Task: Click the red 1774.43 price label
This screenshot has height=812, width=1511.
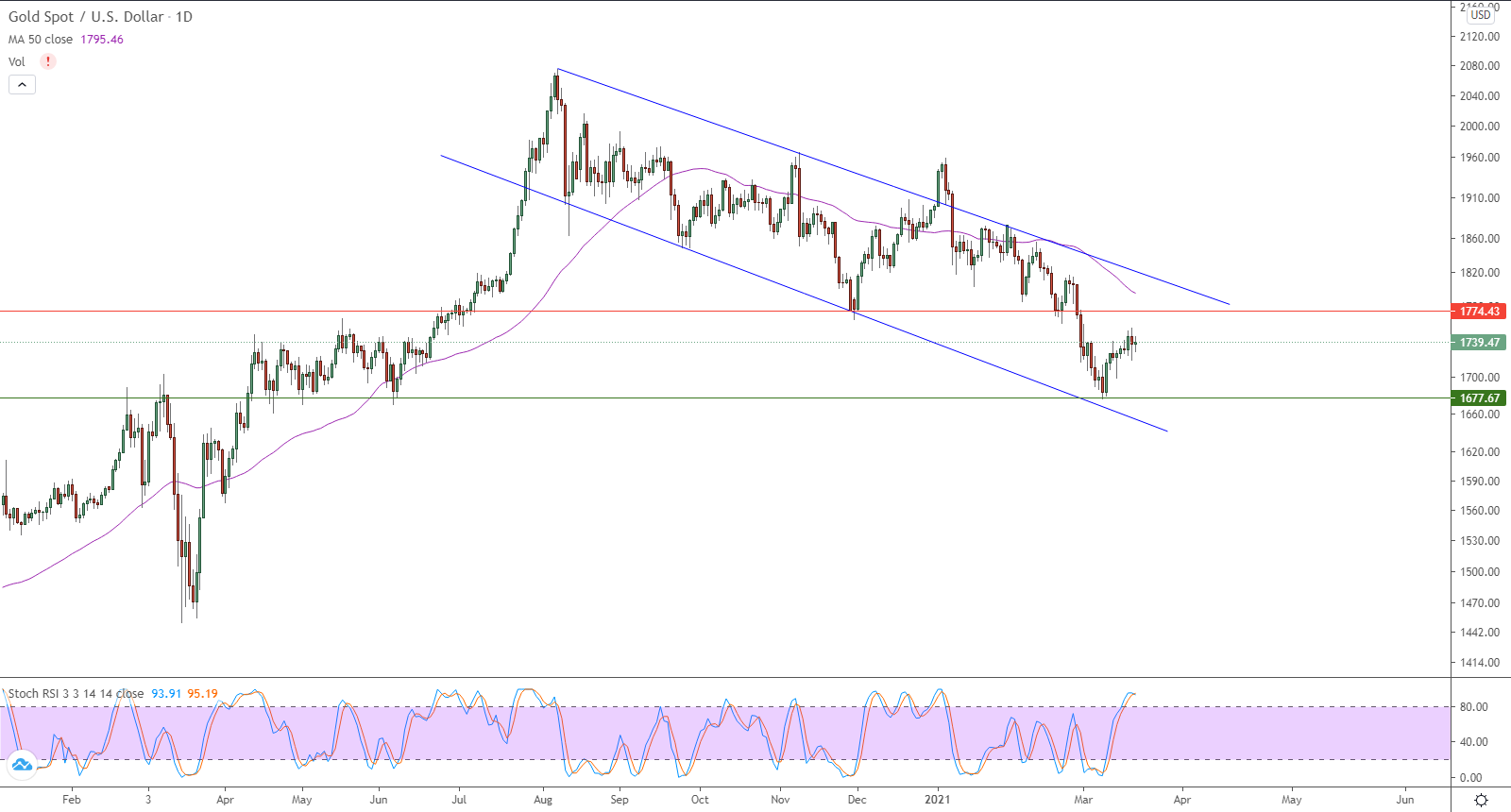Action: tap(1479, 312)
